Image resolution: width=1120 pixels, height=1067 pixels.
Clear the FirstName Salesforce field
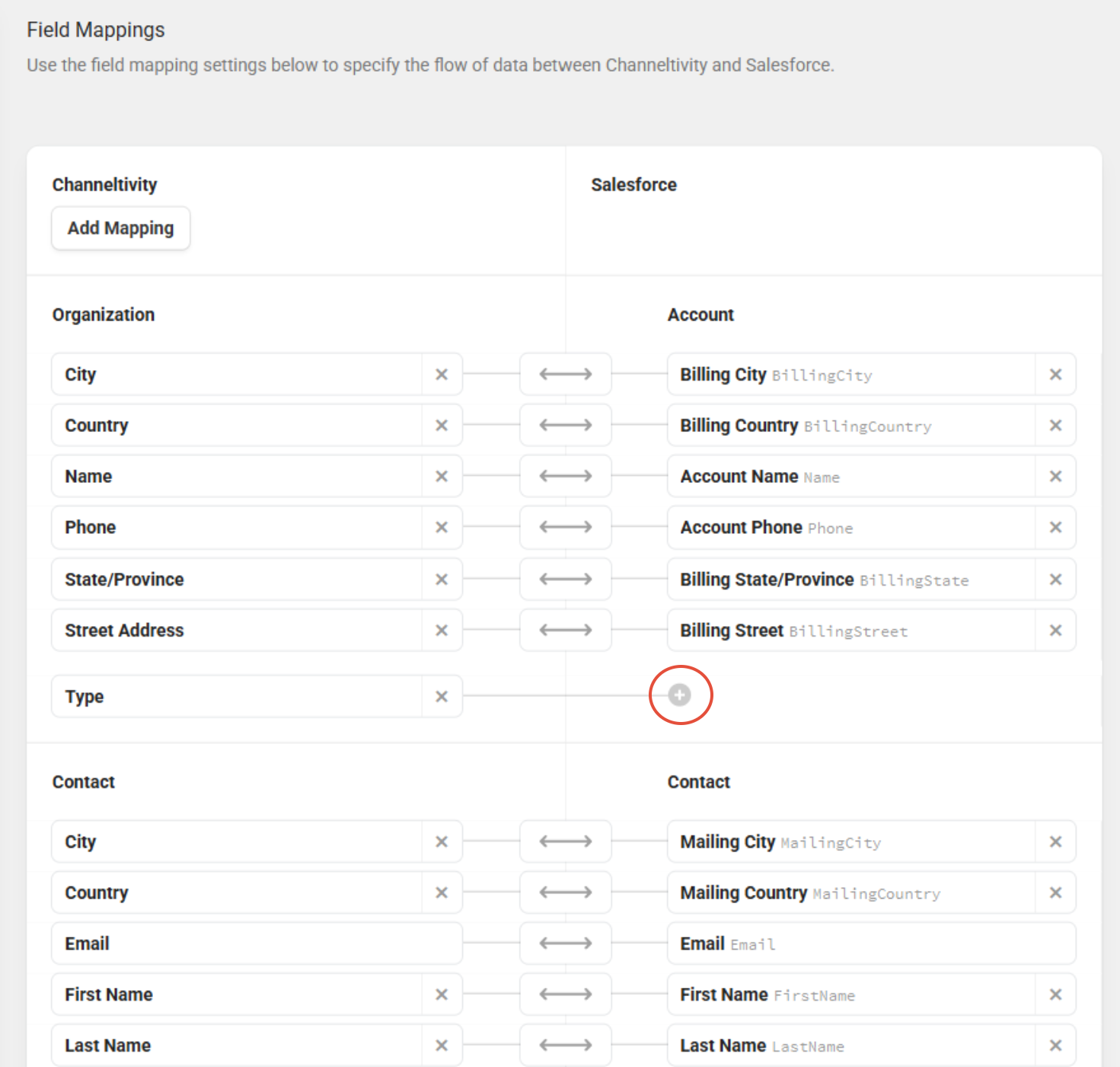pos(1055,994)
